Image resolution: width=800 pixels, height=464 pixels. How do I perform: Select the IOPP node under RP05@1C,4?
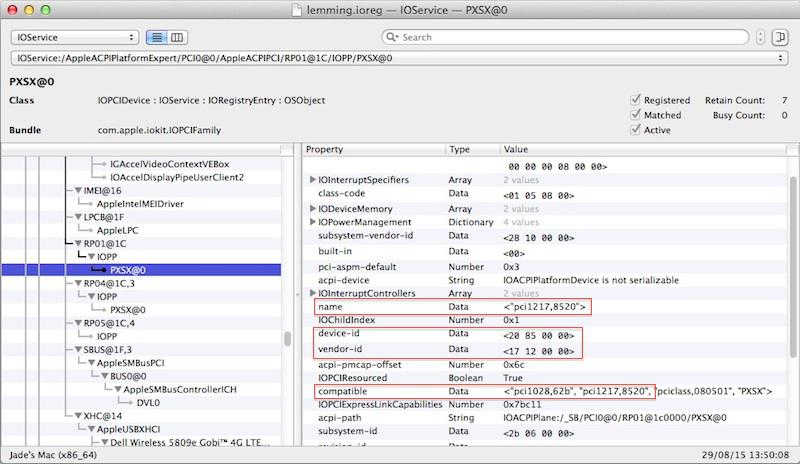click(x=107, y=336)
